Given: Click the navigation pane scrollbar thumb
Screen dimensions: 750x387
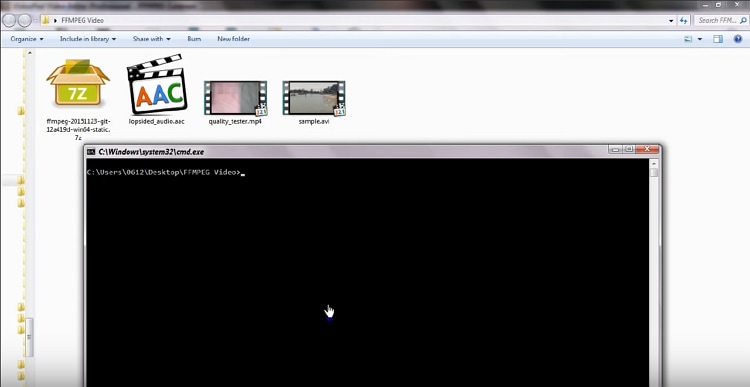Looking at the screenshot, I should click(29, 337).
